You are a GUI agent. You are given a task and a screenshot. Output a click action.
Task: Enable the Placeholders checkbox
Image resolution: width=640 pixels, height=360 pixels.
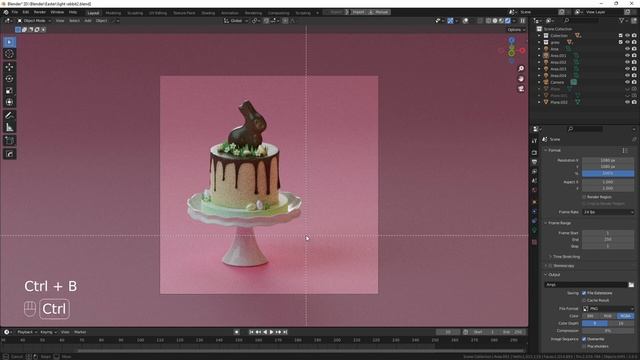(584, 346)
